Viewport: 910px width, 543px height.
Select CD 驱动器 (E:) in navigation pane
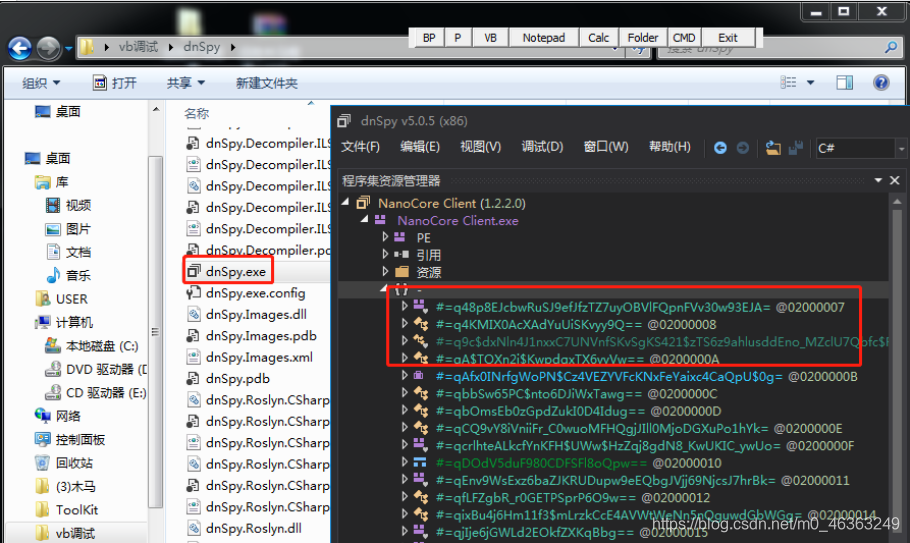(x=96, y=393)
